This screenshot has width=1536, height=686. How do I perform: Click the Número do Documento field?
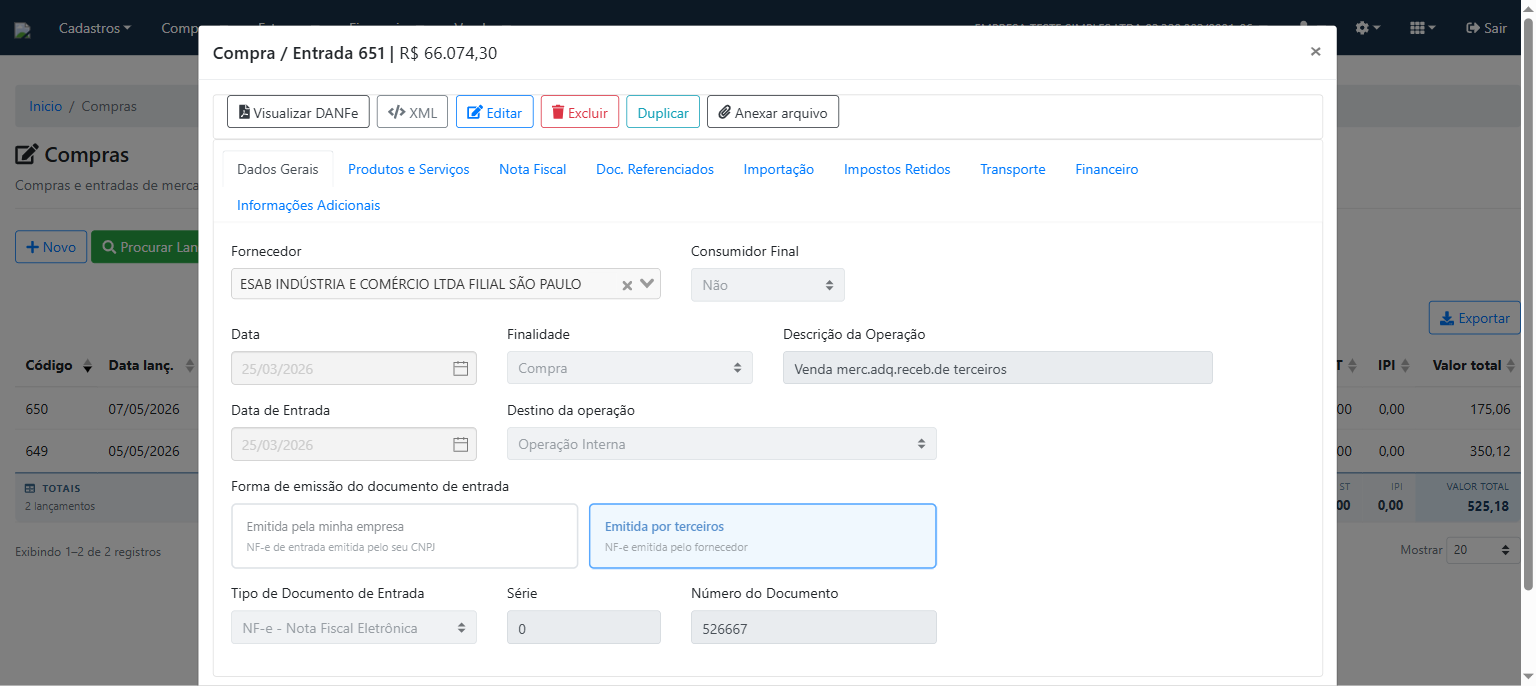(813, 628)
